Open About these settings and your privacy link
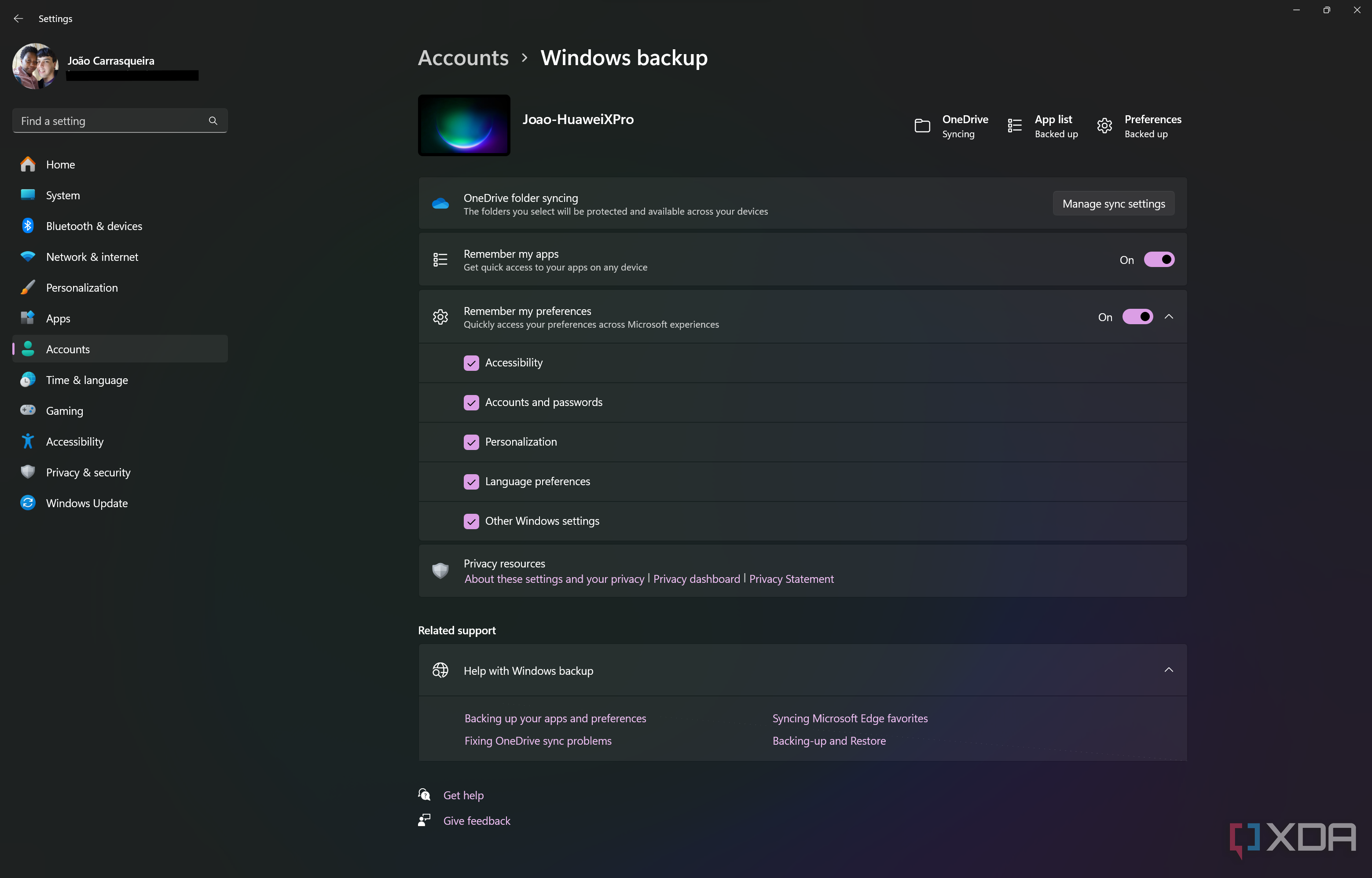1372x878 pixels. pyautogui.click(x=554, y=579)
